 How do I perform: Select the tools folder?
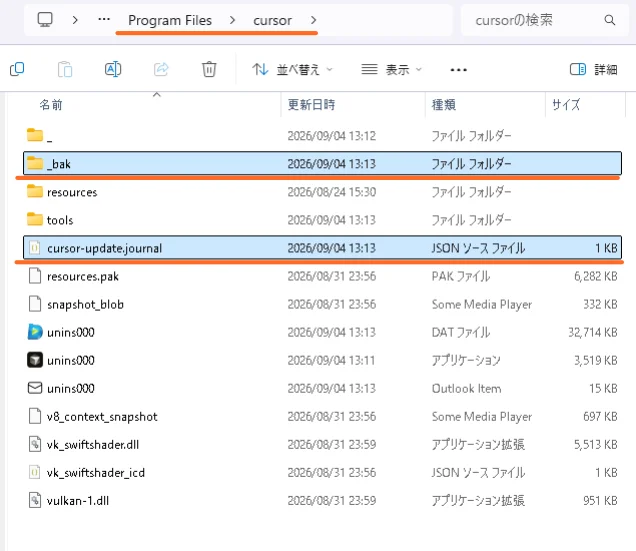pos(322,220)
